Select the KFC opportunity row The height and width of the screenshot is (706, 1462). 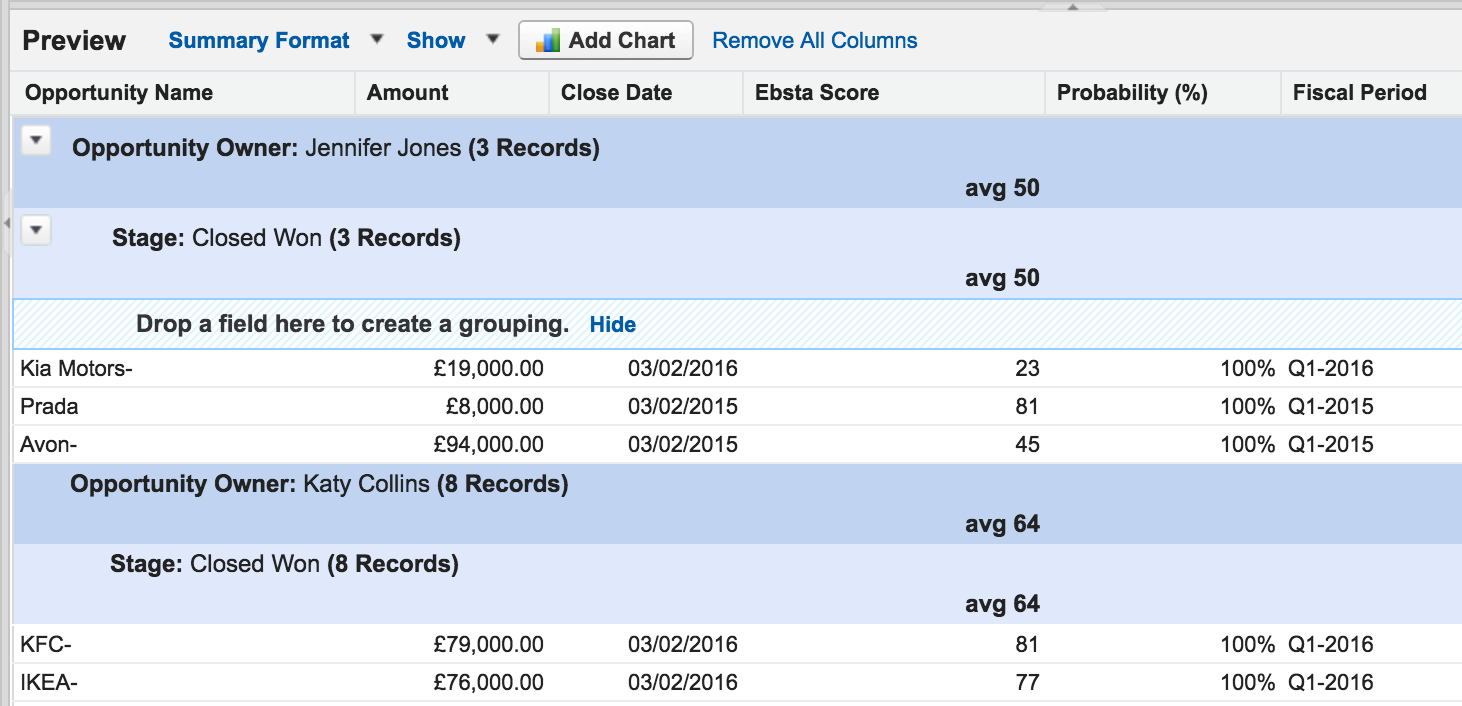46,645
